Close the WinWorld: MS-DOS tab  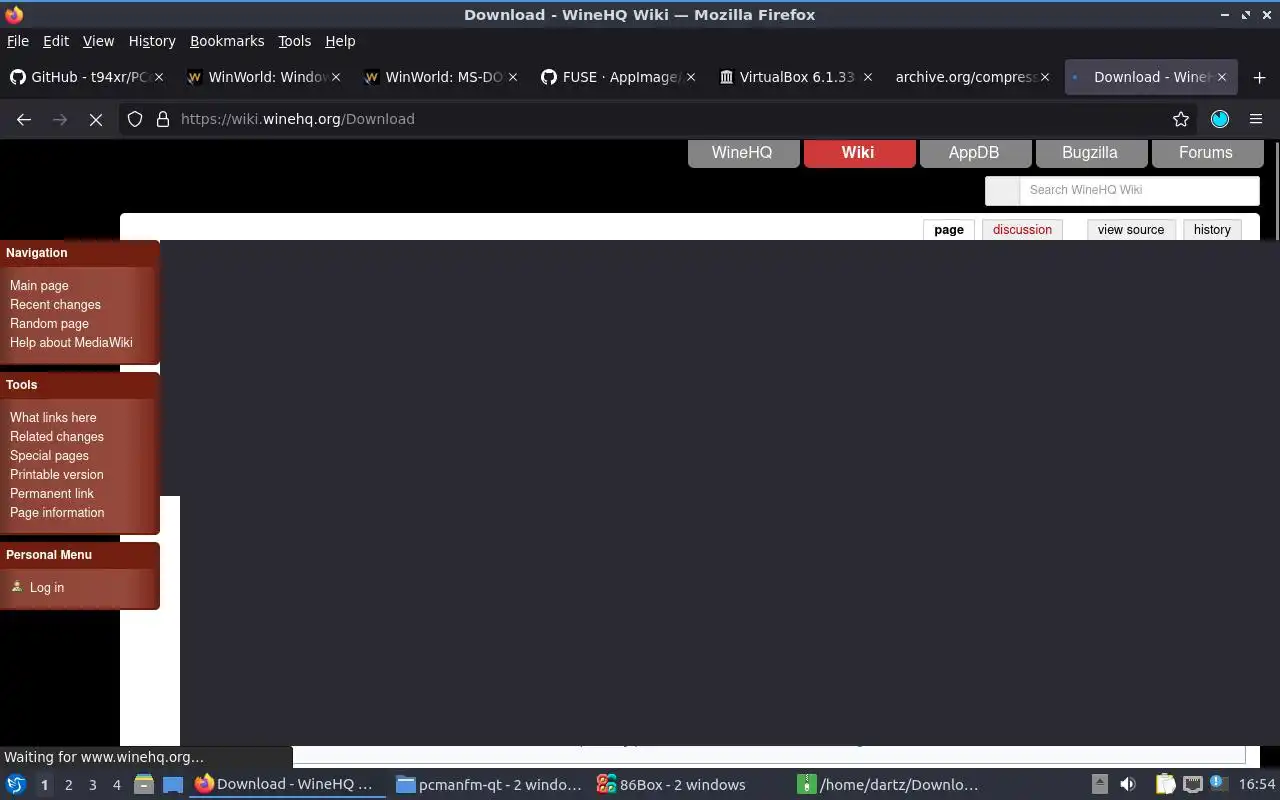click(x=513, y=77)
